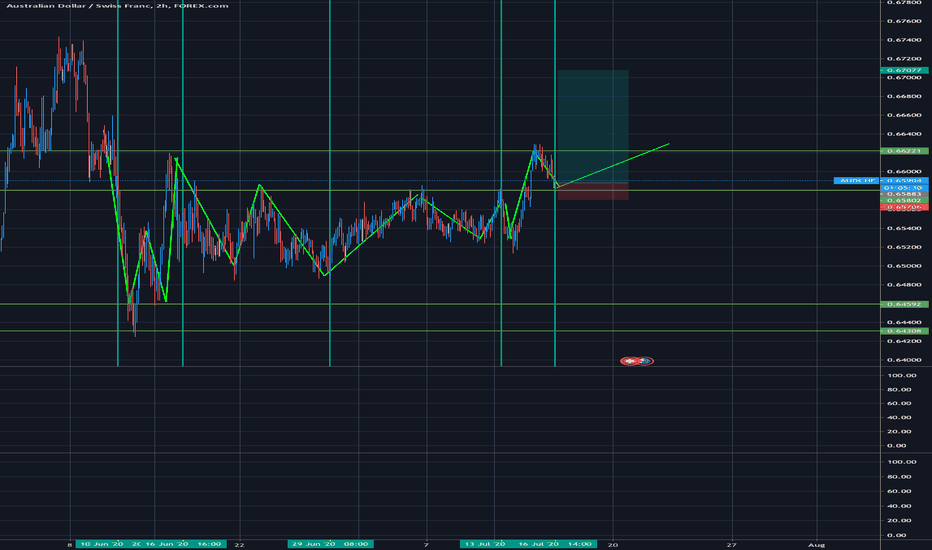Screen dimensions: 932x550
Task: Click the 16 Jul '20 14:00 time label
Action: pos(555,544)
